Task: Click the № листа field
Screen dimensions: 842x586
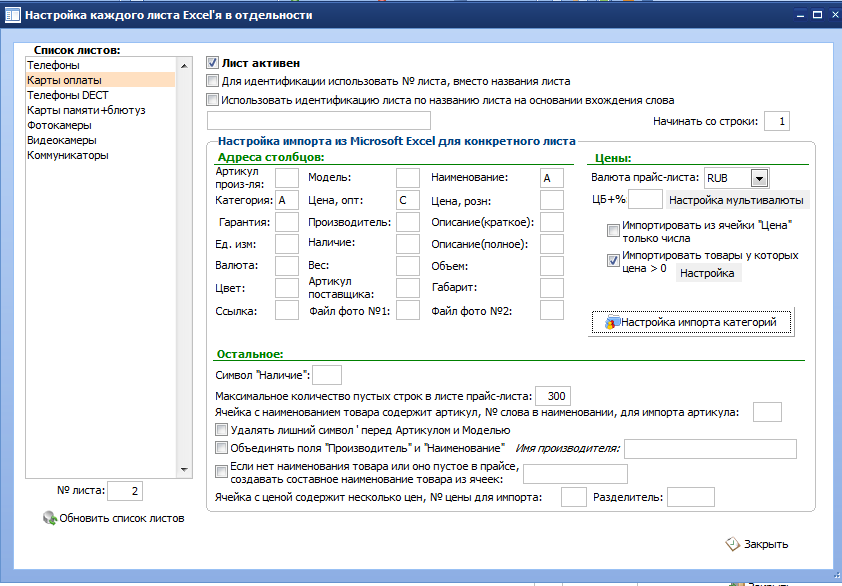Action: [125, 490]
